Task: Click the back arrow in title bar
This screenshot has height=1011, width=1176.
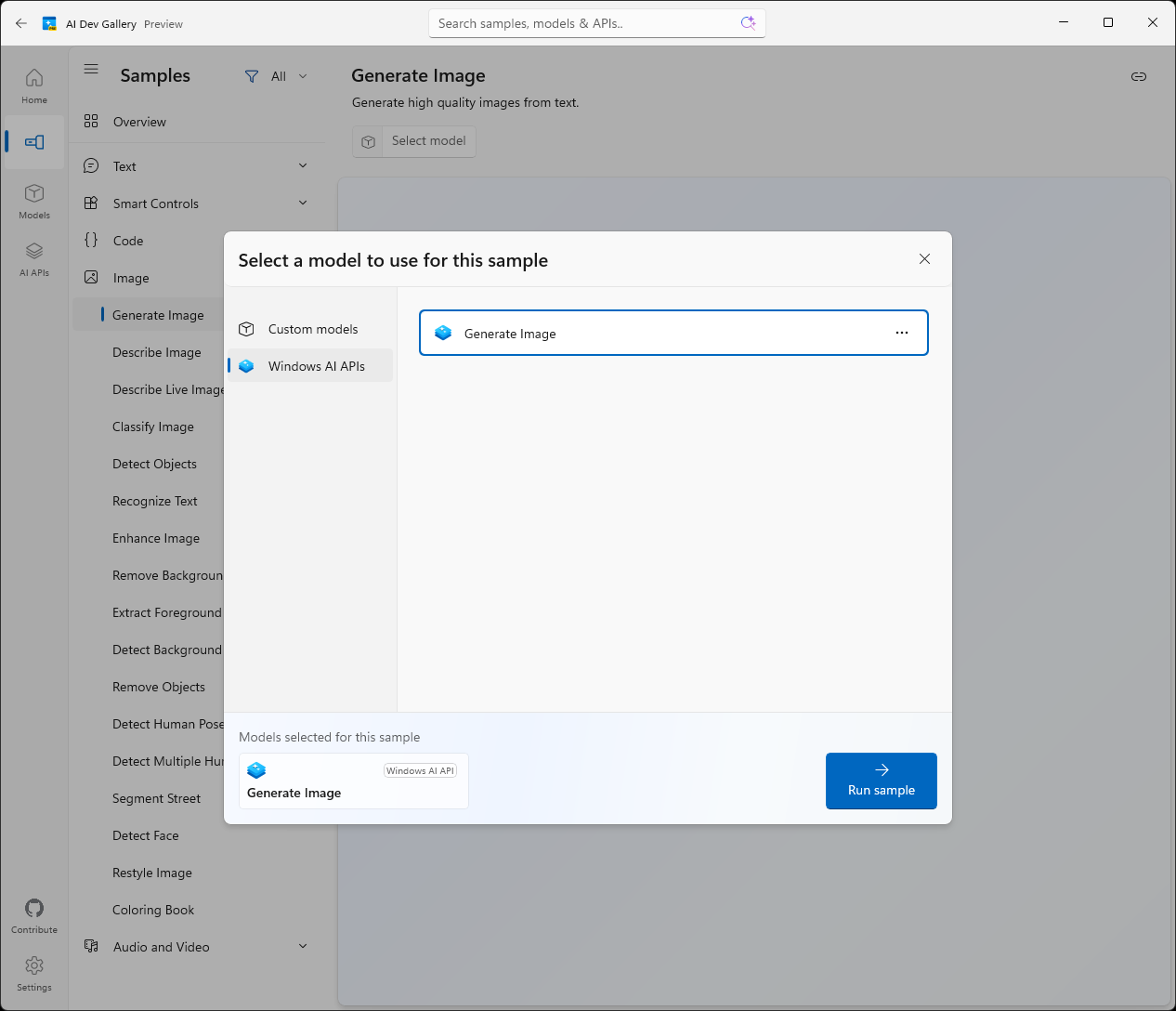Action: click(x=21, y=23)
